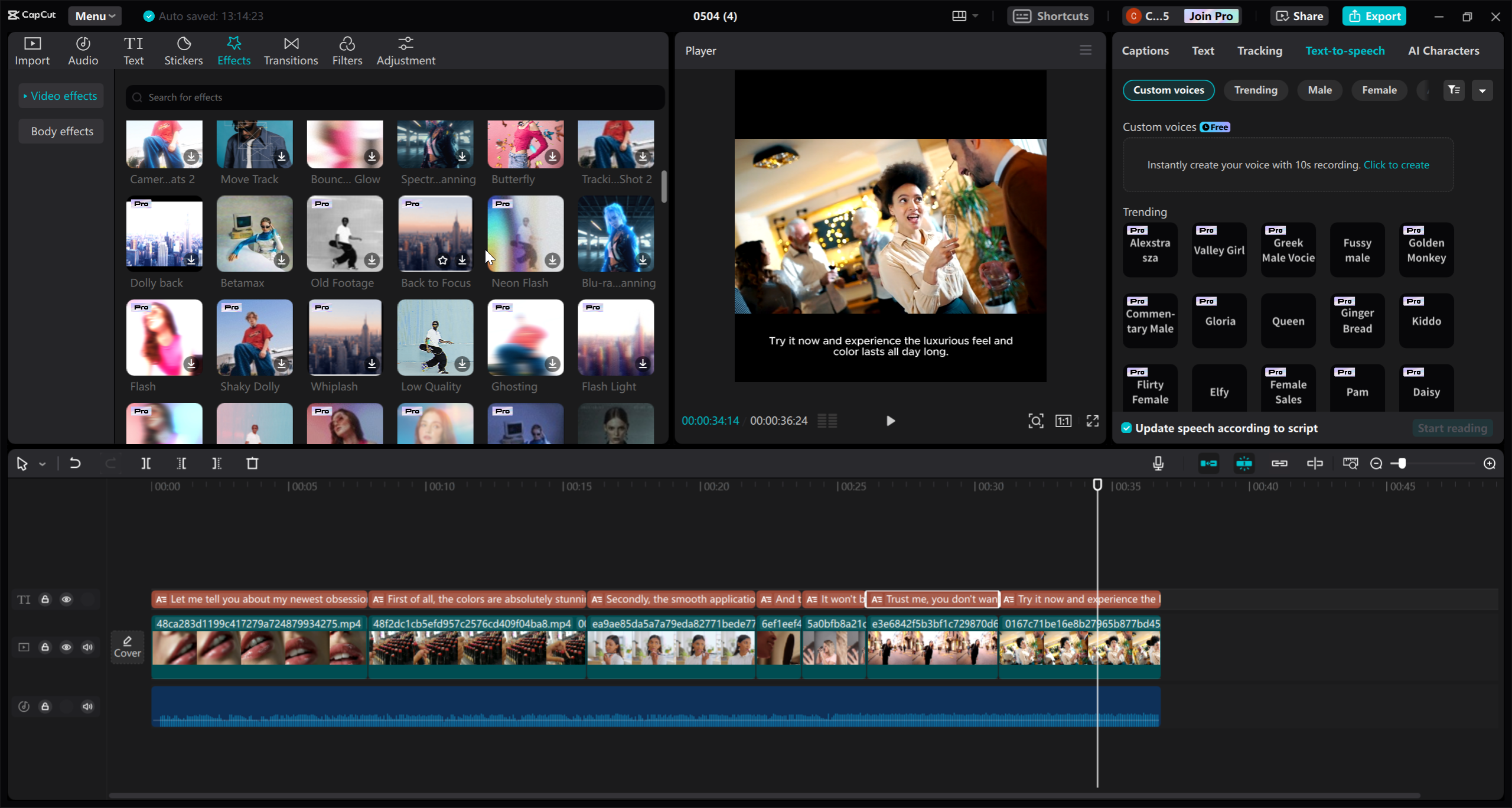
Task: Click the Split tool in timeline toolbar
Action: tap(146, 464)
